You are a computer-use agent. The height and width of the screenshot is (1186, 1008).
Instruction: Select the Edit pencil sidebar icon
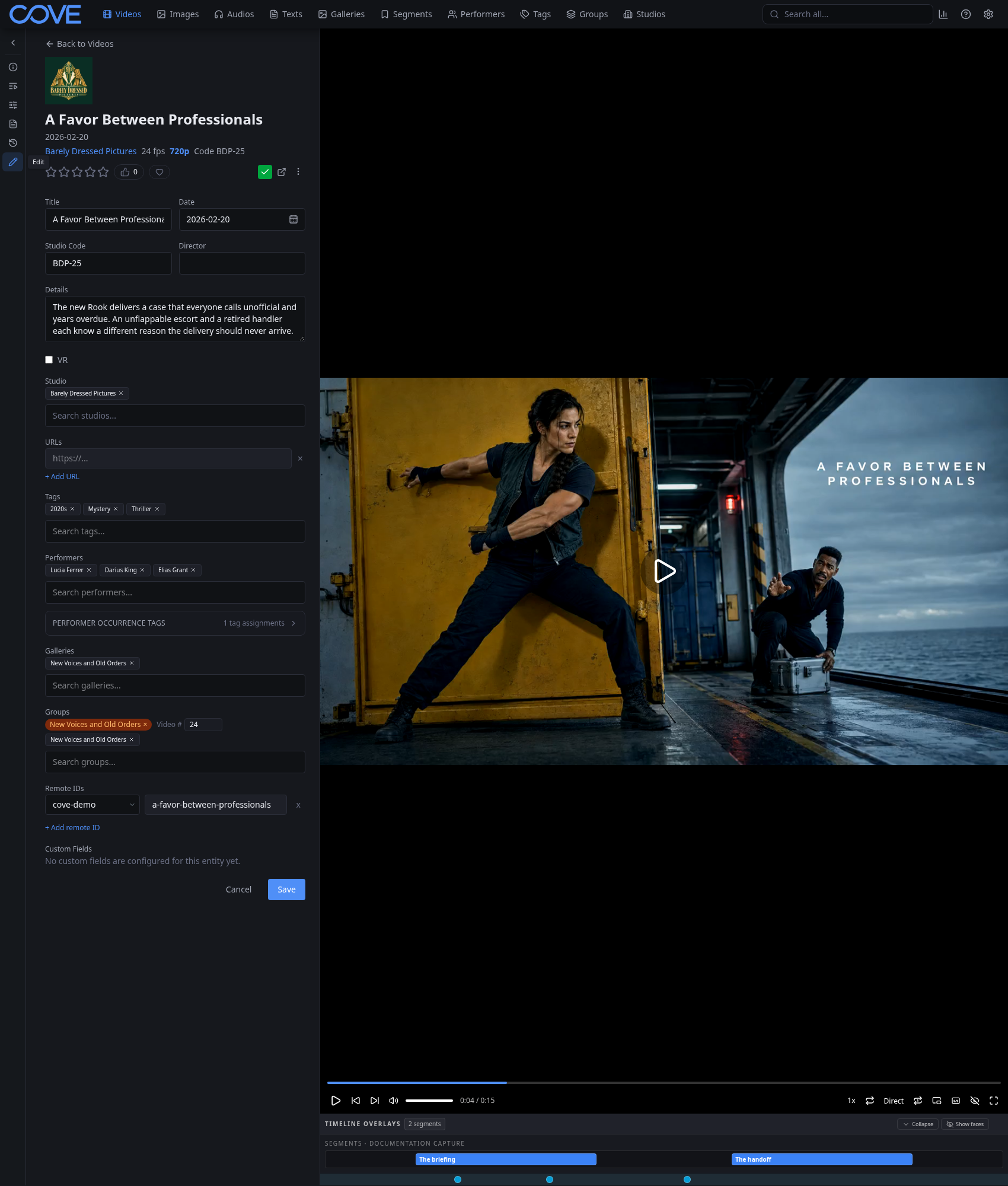pyautogui.click(x=13, y=162)
